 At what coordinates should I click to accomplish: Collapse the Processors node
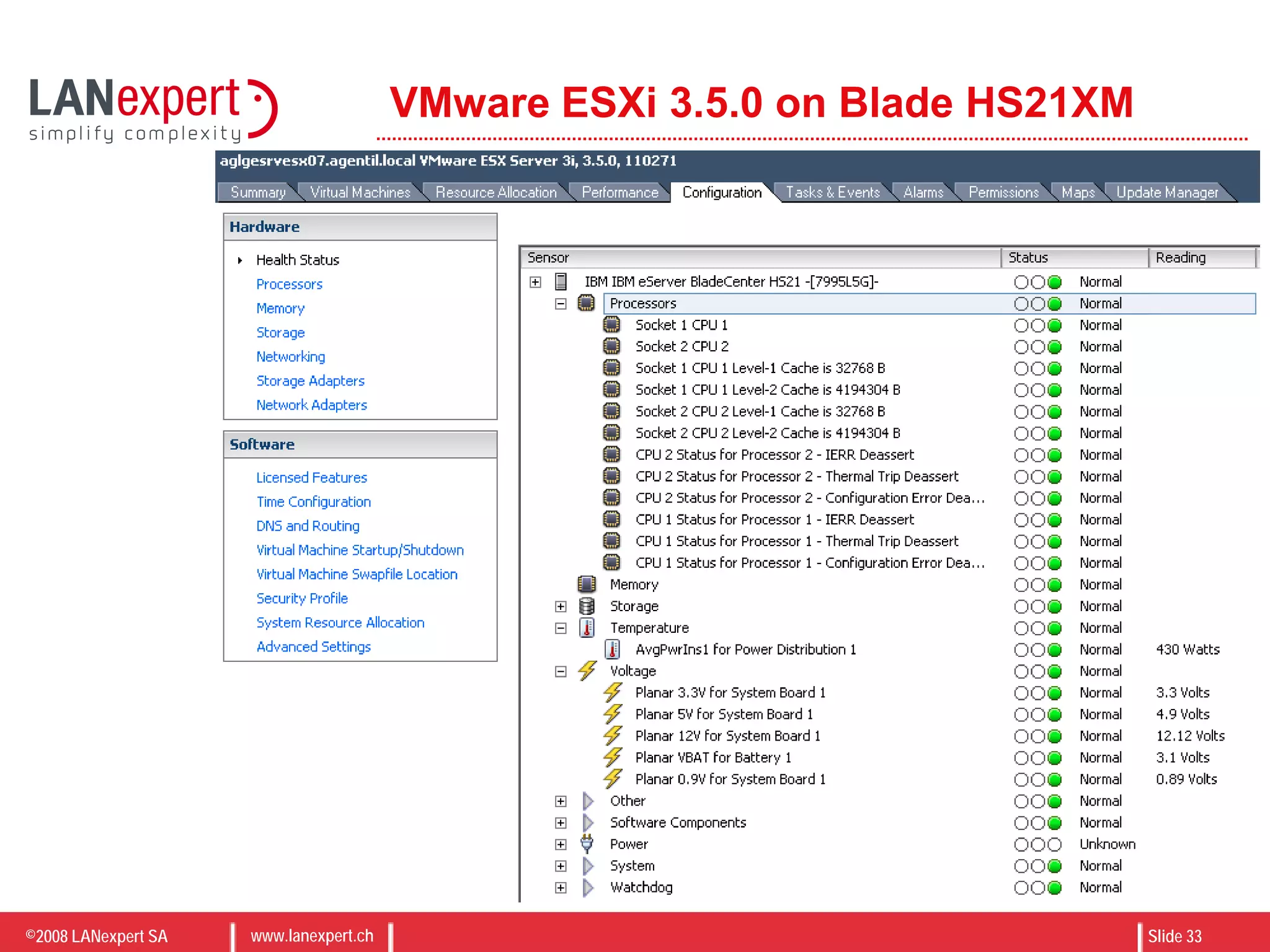pos(561,304)
